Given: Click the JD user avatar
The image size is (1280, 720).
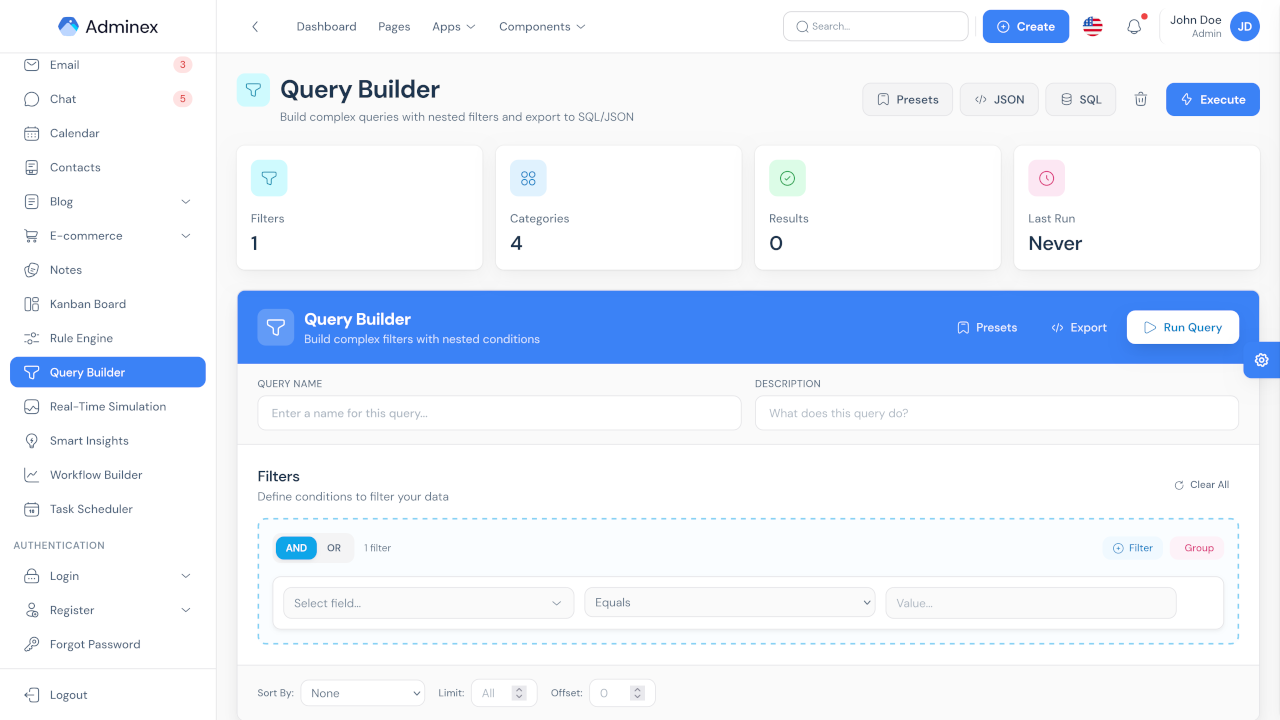Looking at the screenshot, I should 1245,27.
